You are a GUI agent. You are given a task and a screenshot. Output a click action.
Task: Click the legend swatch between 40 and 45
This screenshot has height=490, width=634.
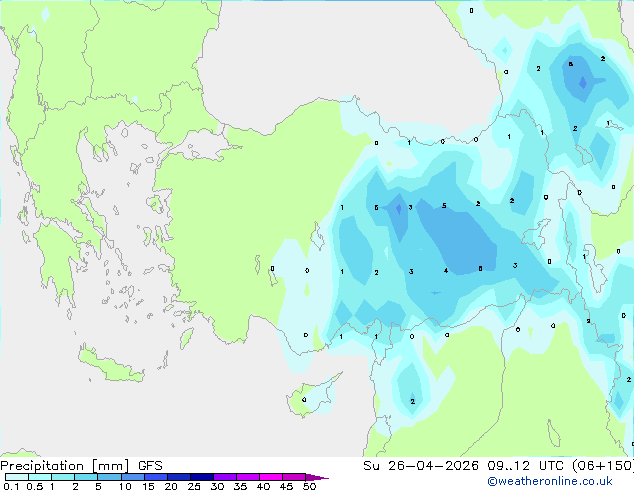coord(271,477)
